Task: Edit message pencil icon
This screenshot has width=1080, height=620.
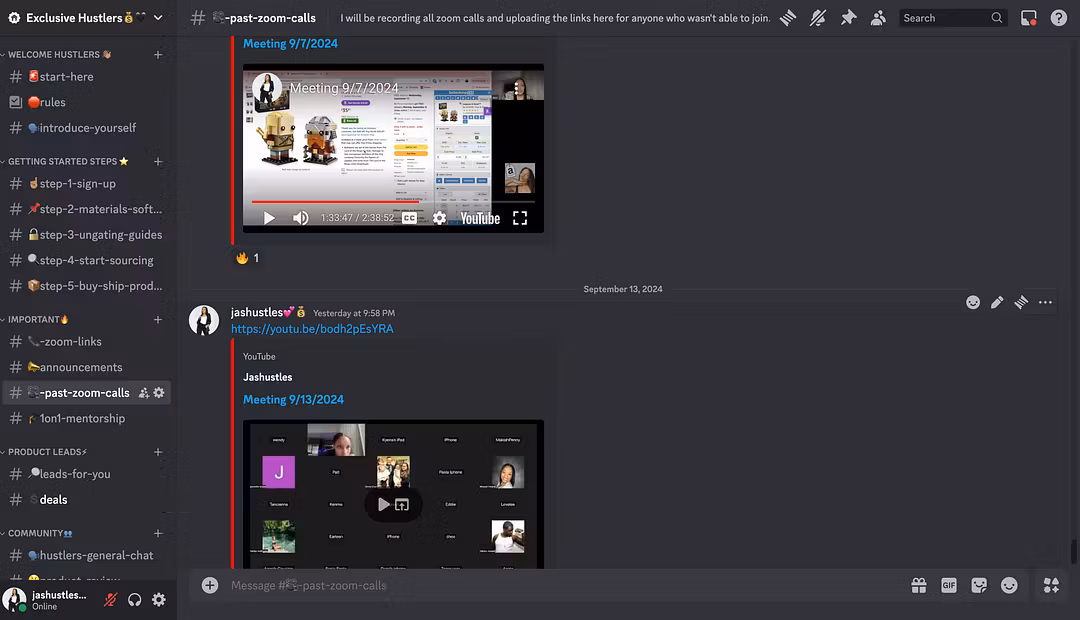Action: 997,302
